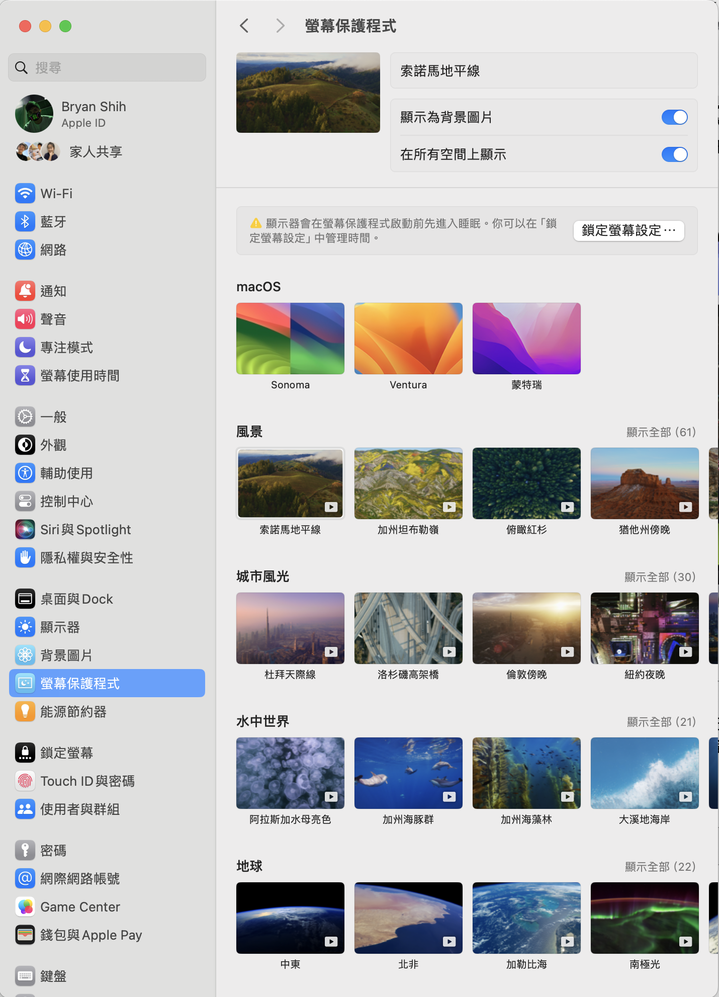
Task: Open the 密碼 key icon
Action: (x=25, y=850)
